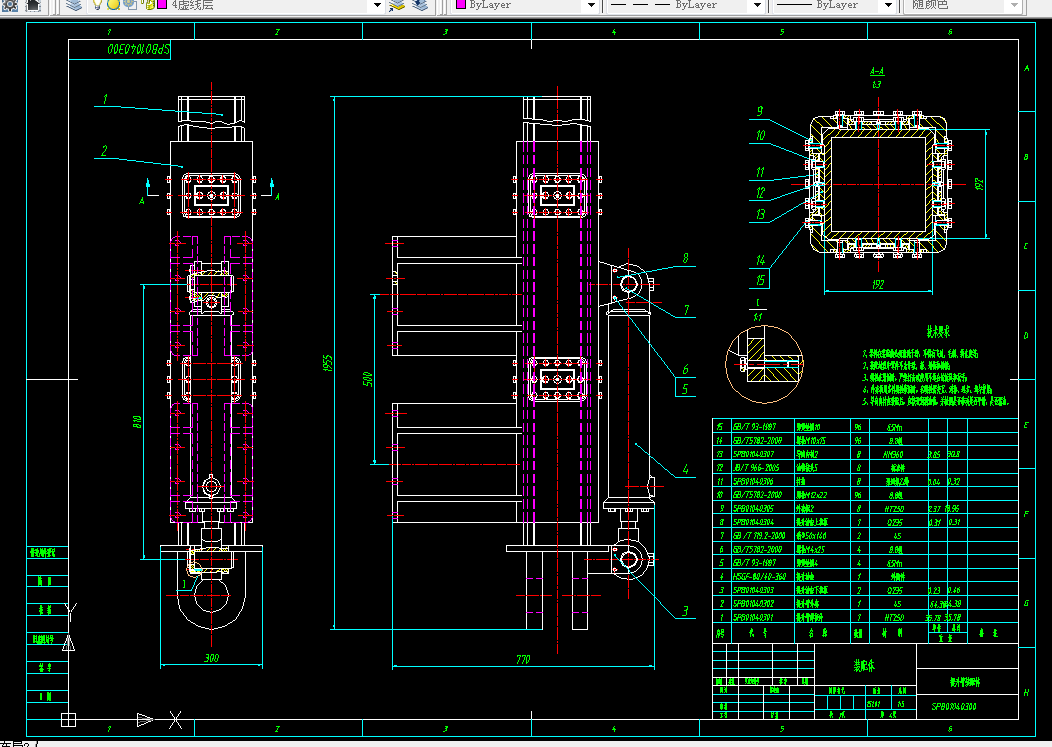Select 装配体 title block text
This screenshot has width=1052, height=747.
(x=864, y=665)
